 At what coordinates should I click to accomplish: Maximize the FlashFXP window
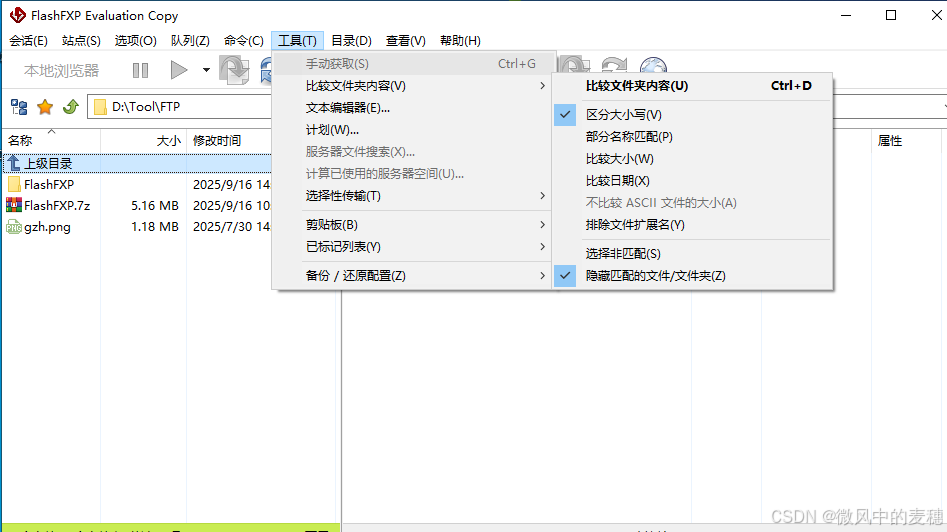[891, 15]
